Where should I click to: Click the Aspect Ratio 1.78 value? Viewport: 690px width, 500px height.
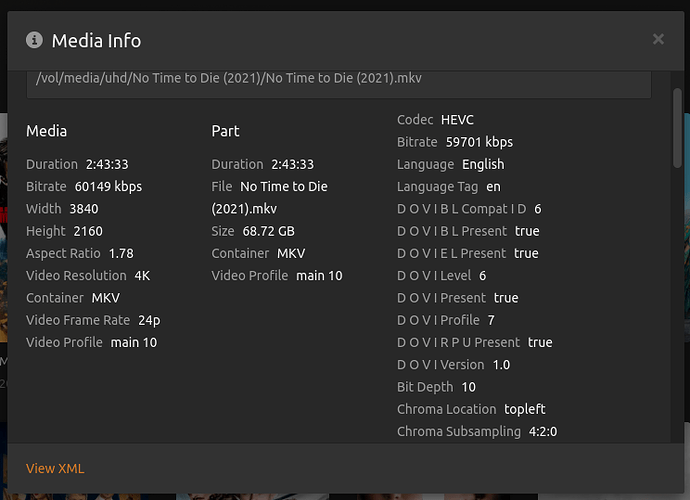coord(121,253)
